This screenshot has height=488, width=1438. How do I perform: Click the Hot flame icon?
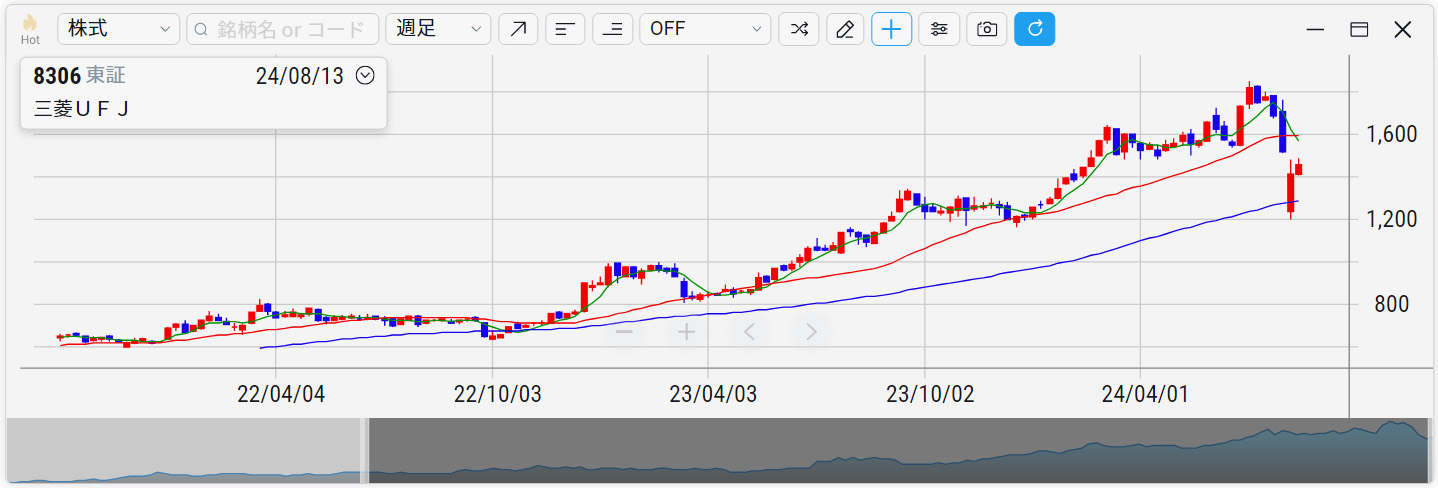[29, 29]
